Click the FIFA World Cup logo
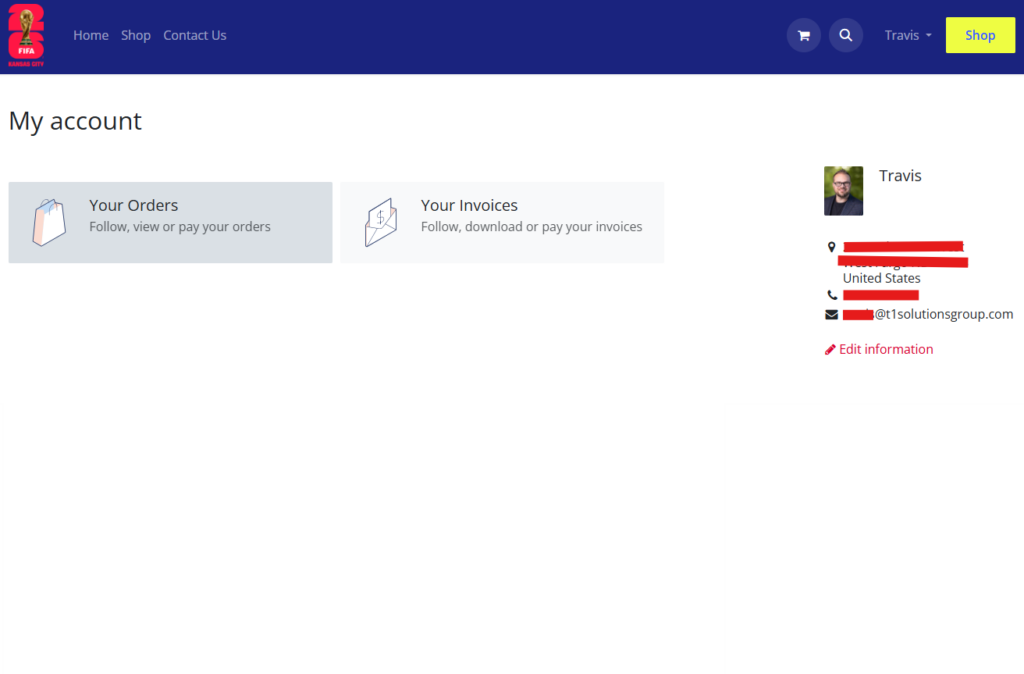The width and height of the screenshot is (1024, 674). [x=25, y=35]
